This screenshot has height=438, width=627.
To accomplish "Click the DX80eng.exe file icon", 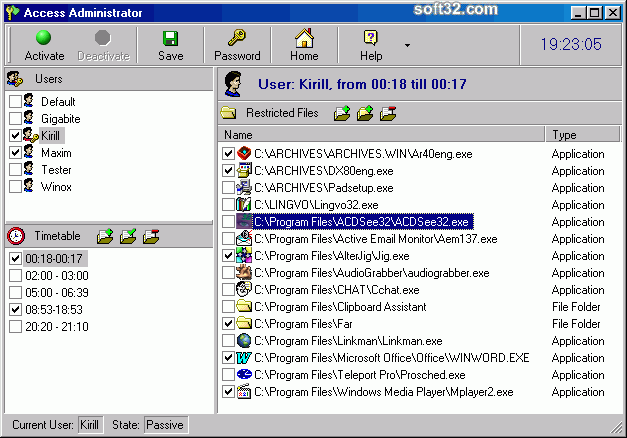I will click(x=244, y=170).
